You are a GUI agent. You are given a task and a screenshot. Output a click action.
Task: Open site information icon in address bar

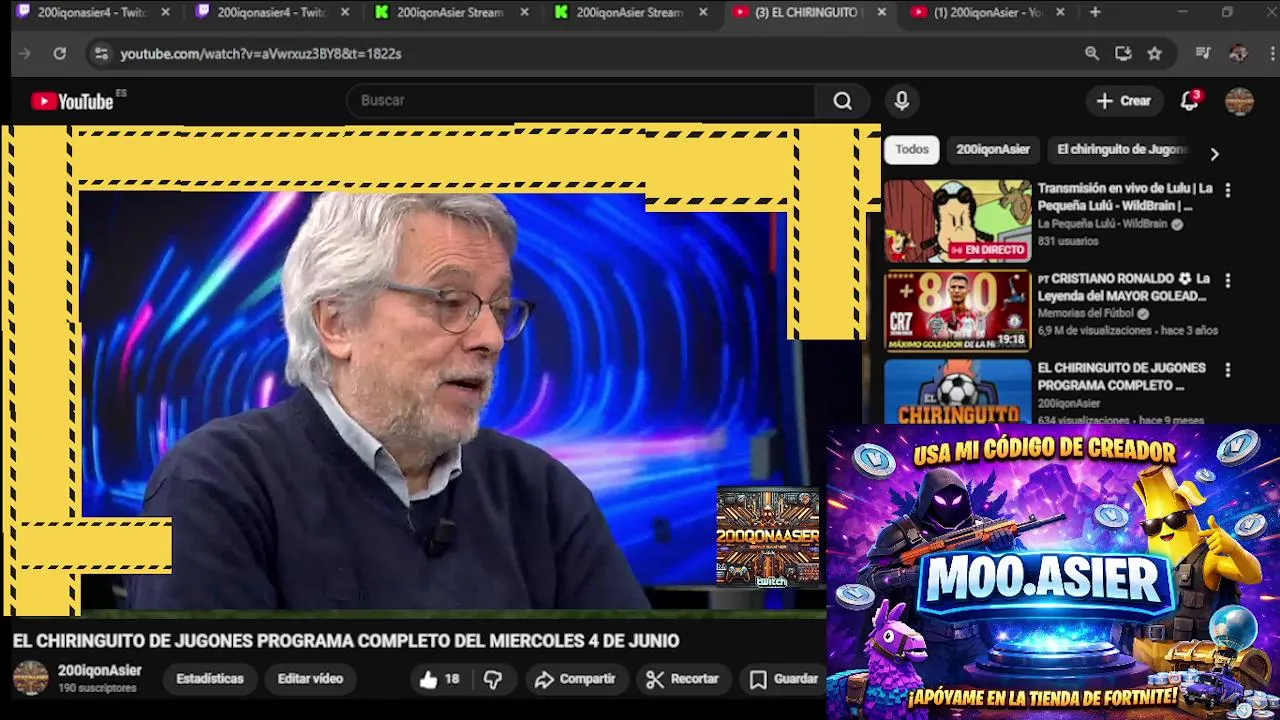(100, 54)
